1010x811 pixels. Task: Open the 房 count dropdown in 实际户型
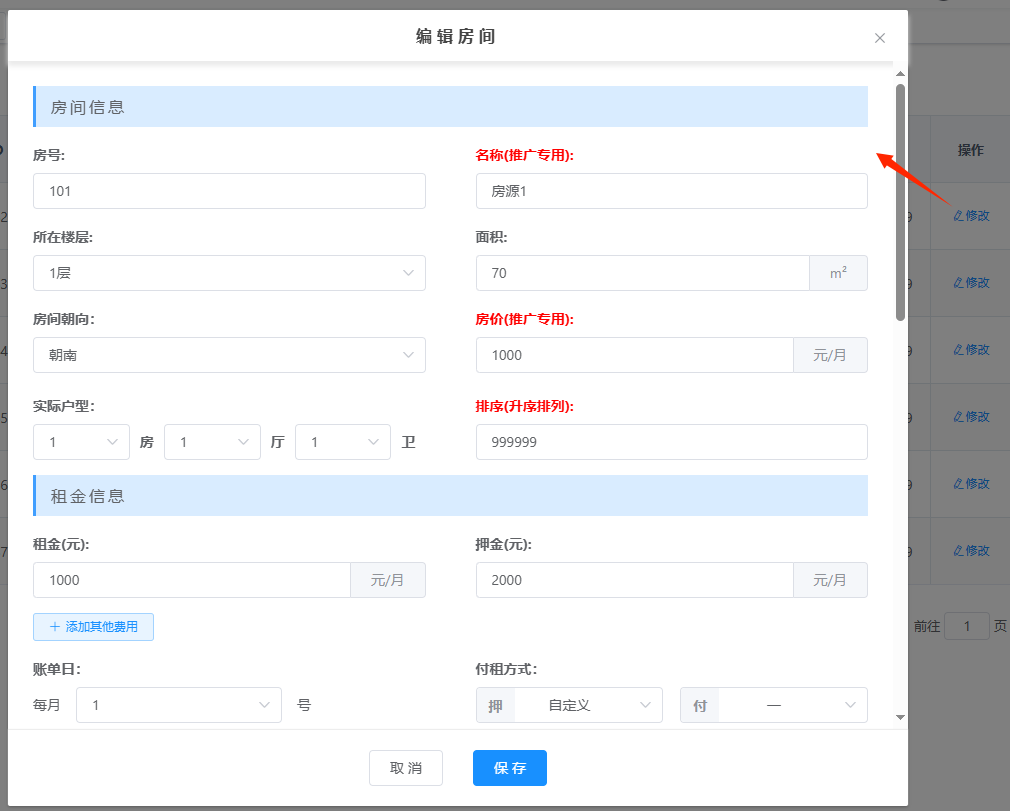(81, 442)
